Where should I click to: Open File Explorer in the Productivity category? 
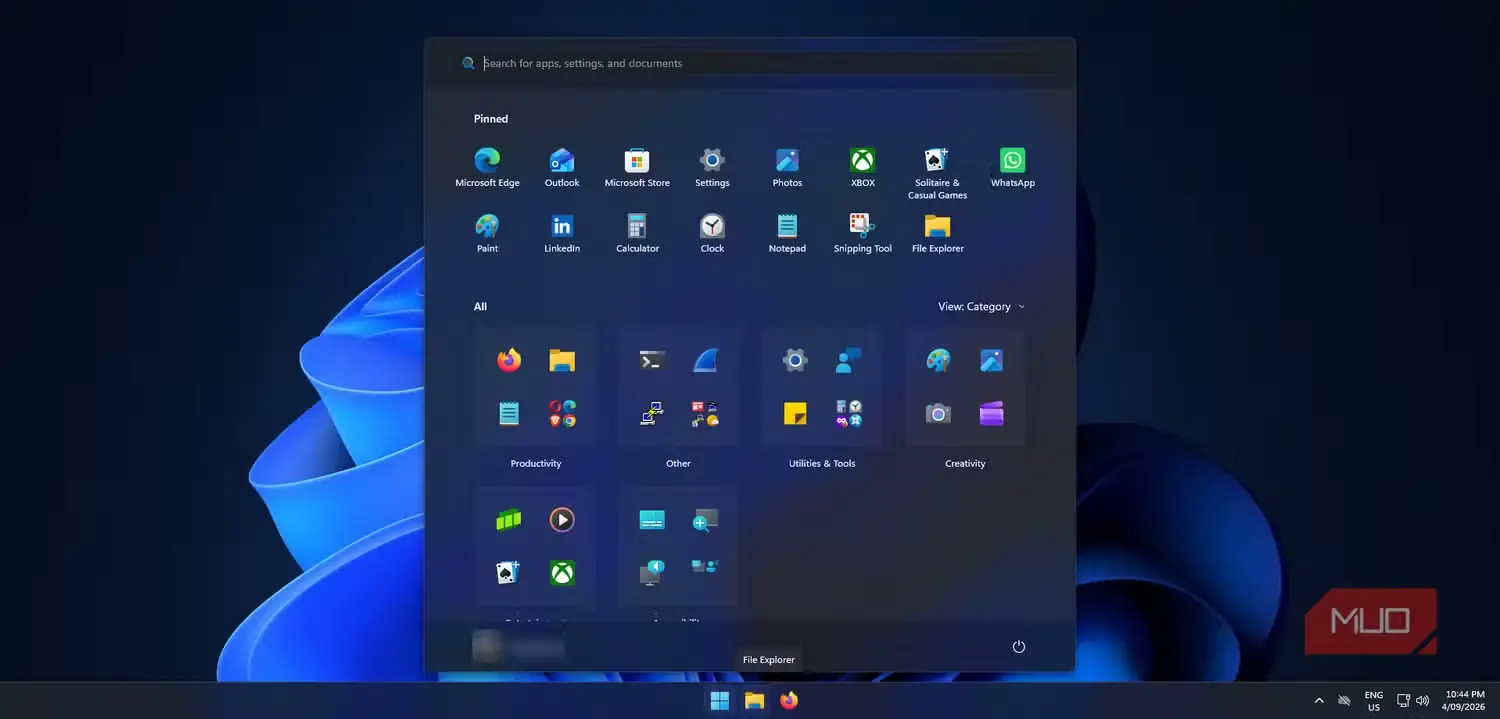click(x=562, y=360)
